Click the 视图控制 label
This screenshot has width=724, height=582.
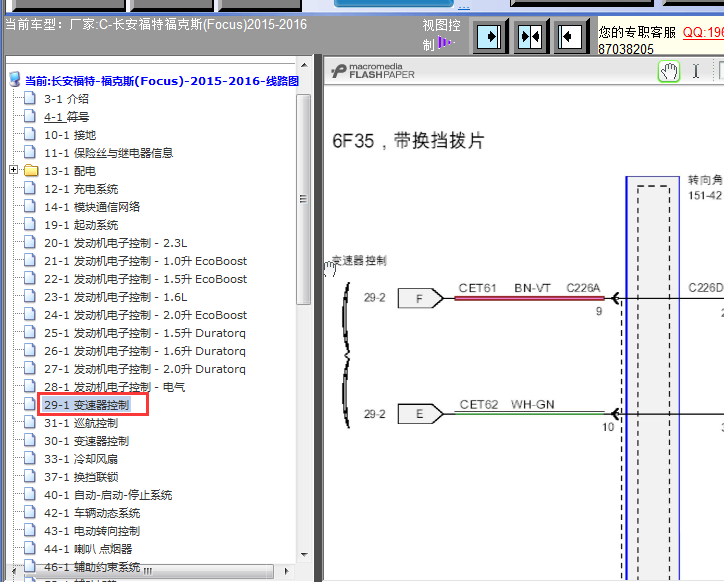tap(441, 35)
